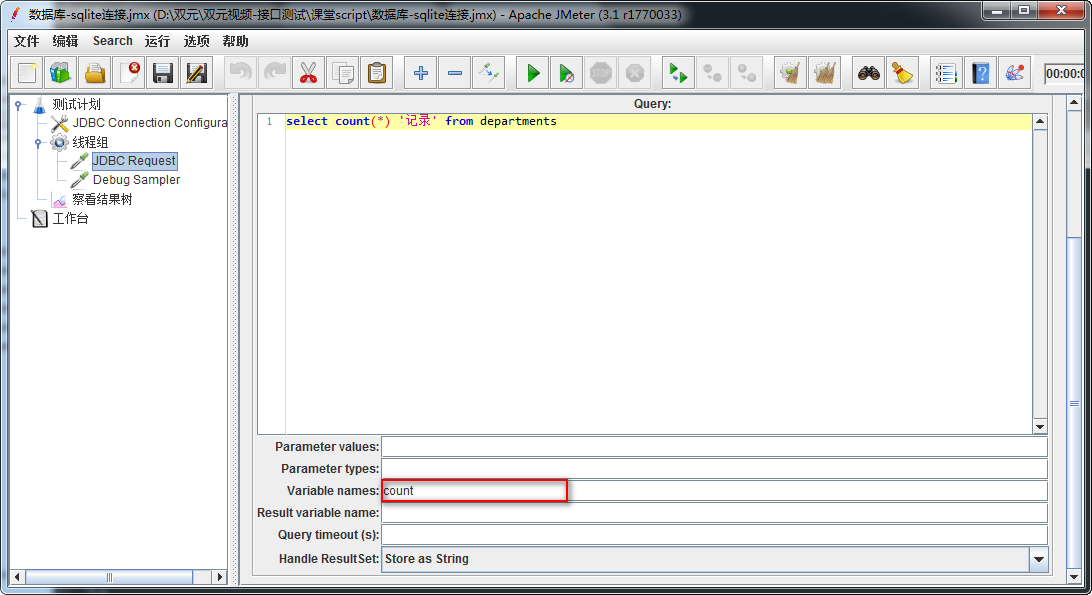Select 工作台 in the tree
1092x595 pixels.
pyautogui.click(x=70, y=219)
